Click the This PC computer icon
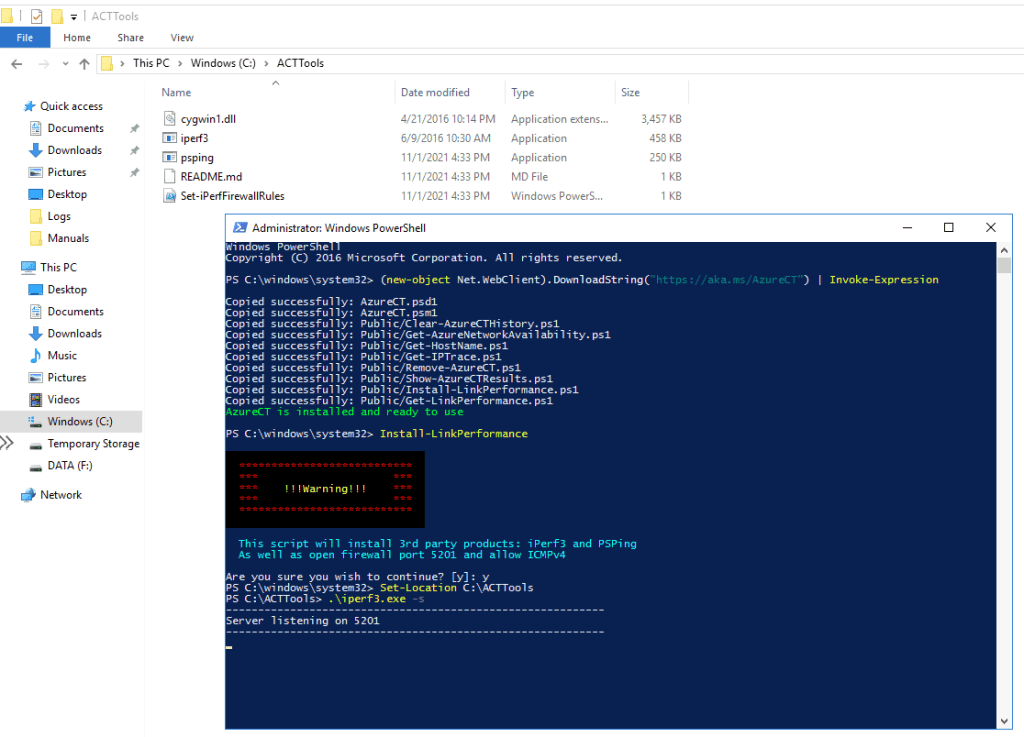1024x737 pixels. pyautogui.click(x=28, y=267)
